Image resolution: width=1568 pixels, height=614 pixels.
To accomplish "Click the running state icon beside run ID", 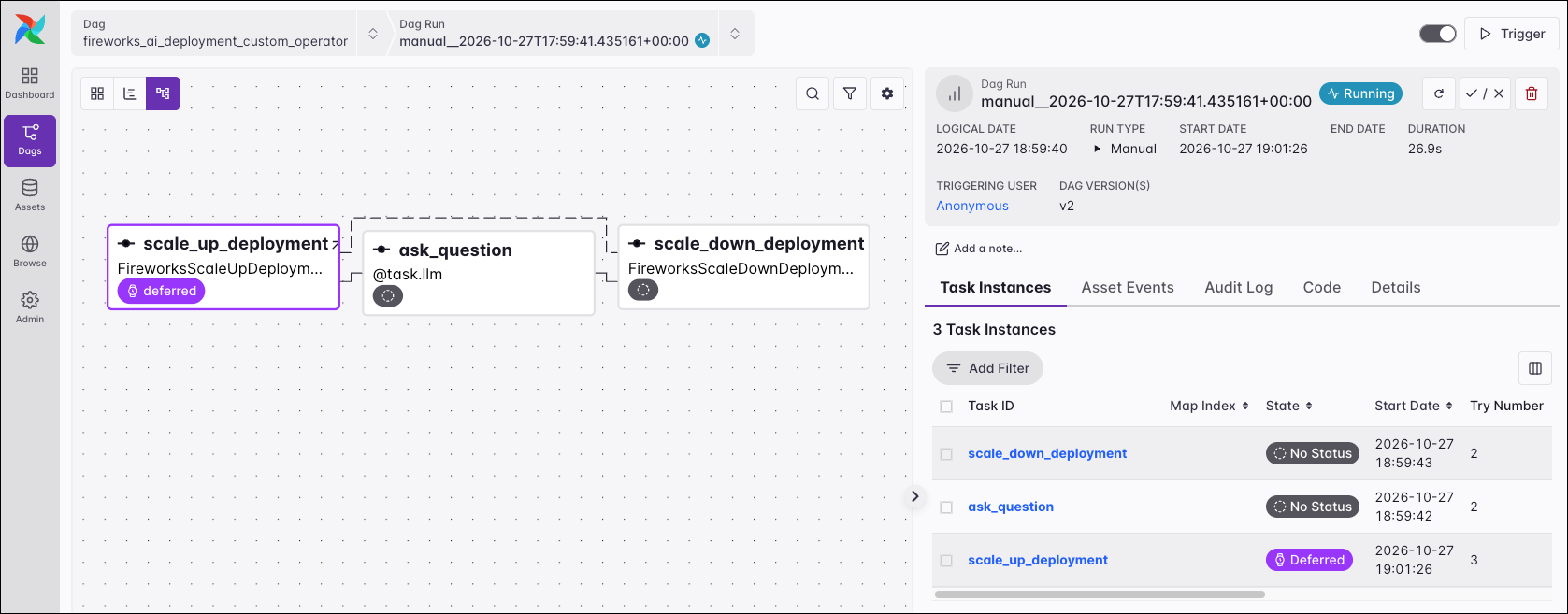I will coord(702,40).
